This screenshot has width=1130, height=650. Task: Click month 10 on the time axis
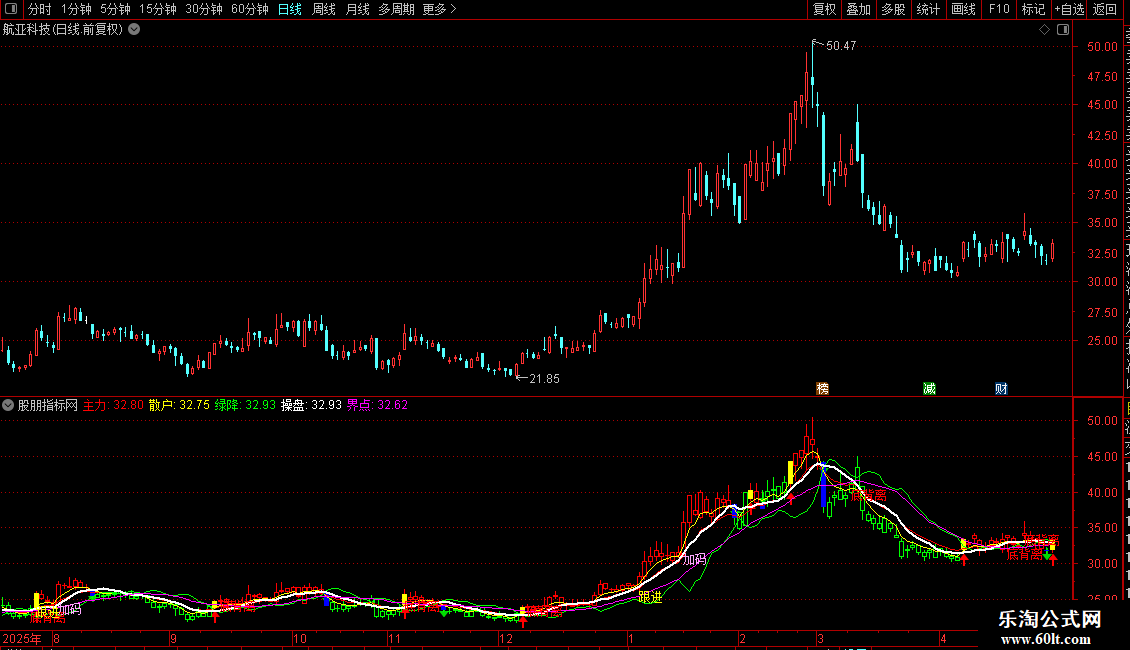click(x=300, y=638)
